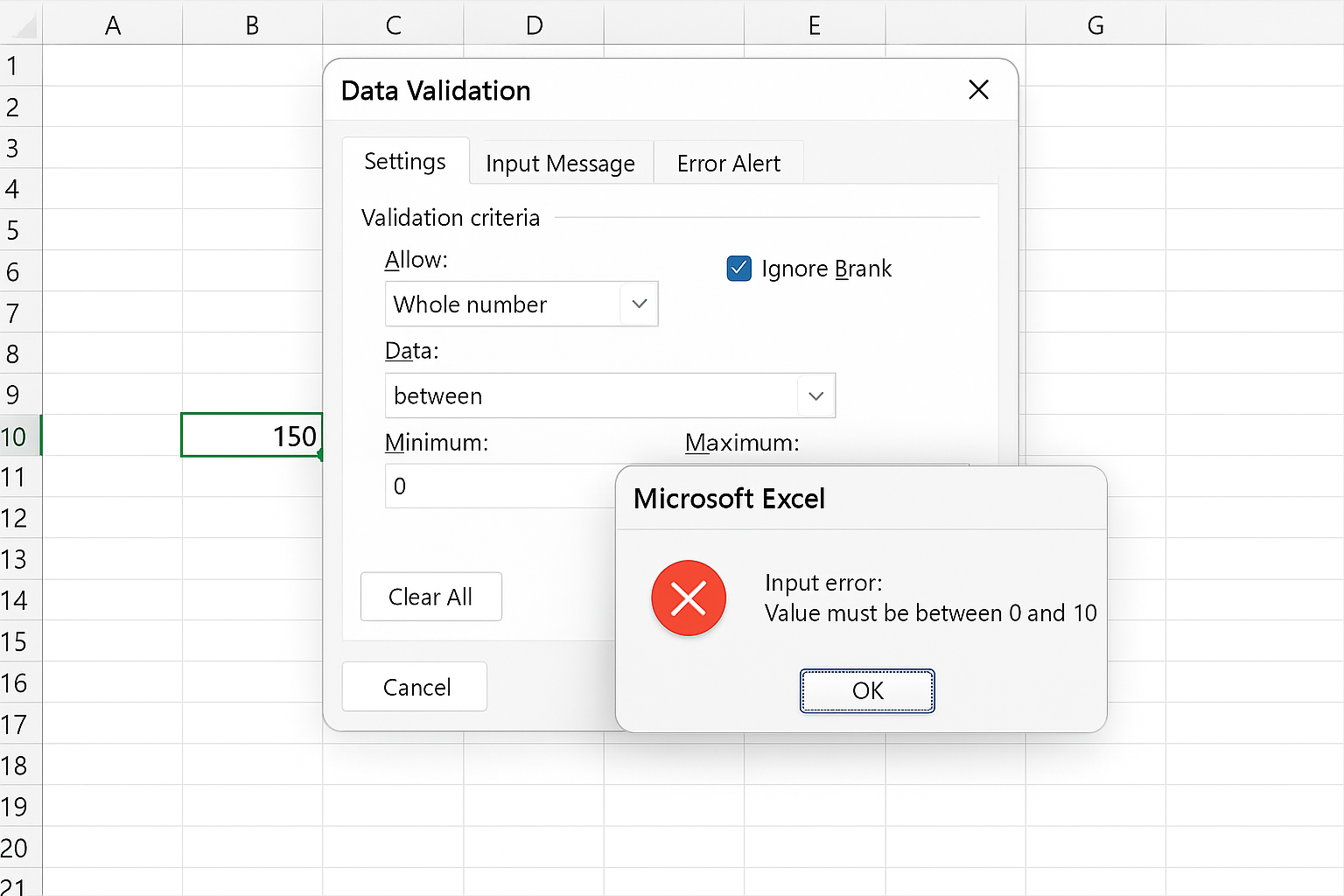Click Cancel in Data Validation dialog
Image resolution: width=1344 pixels, height=896 pixels.
tap(415, 687)
